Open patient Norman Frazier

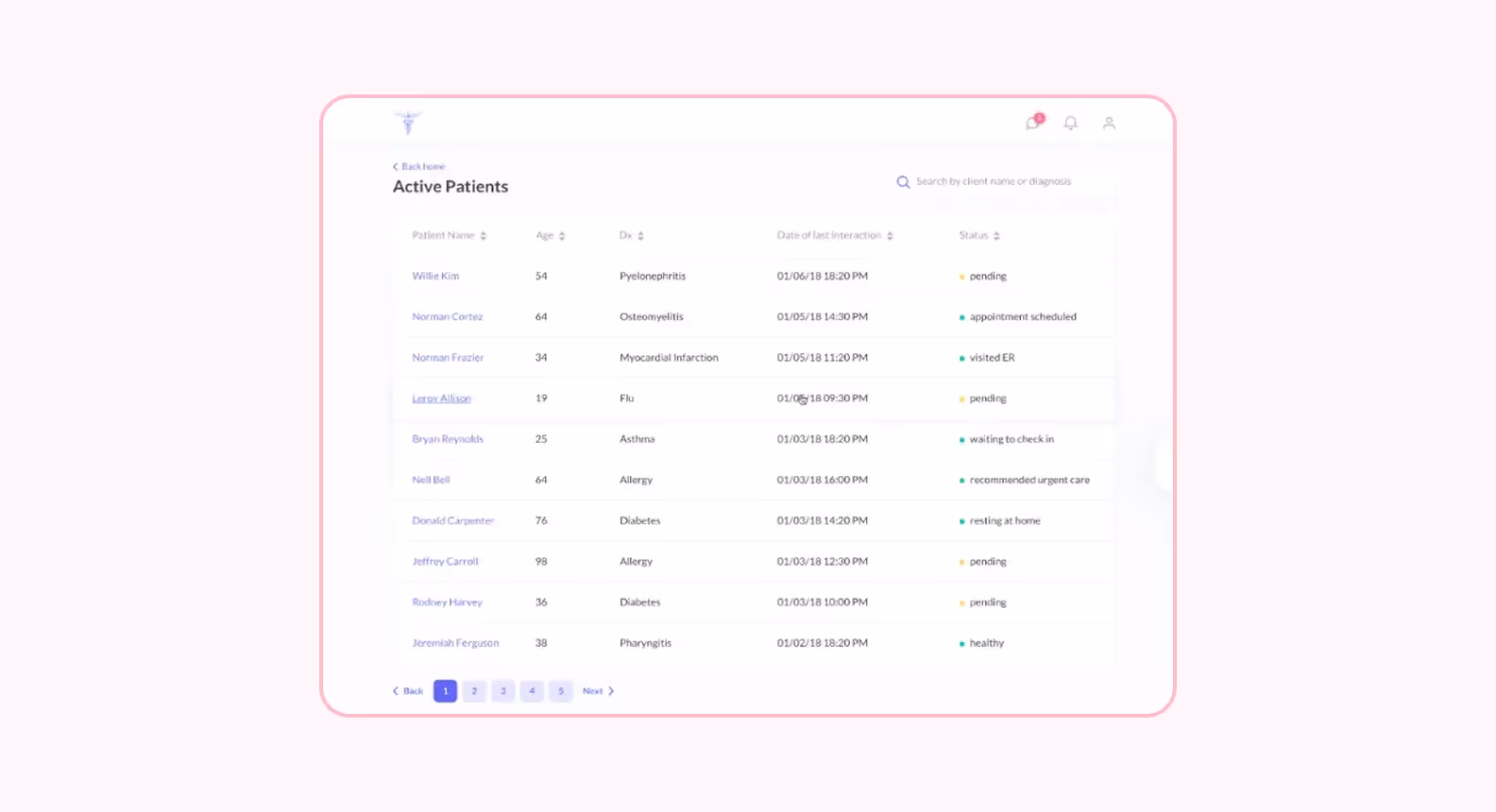point(448,357)
